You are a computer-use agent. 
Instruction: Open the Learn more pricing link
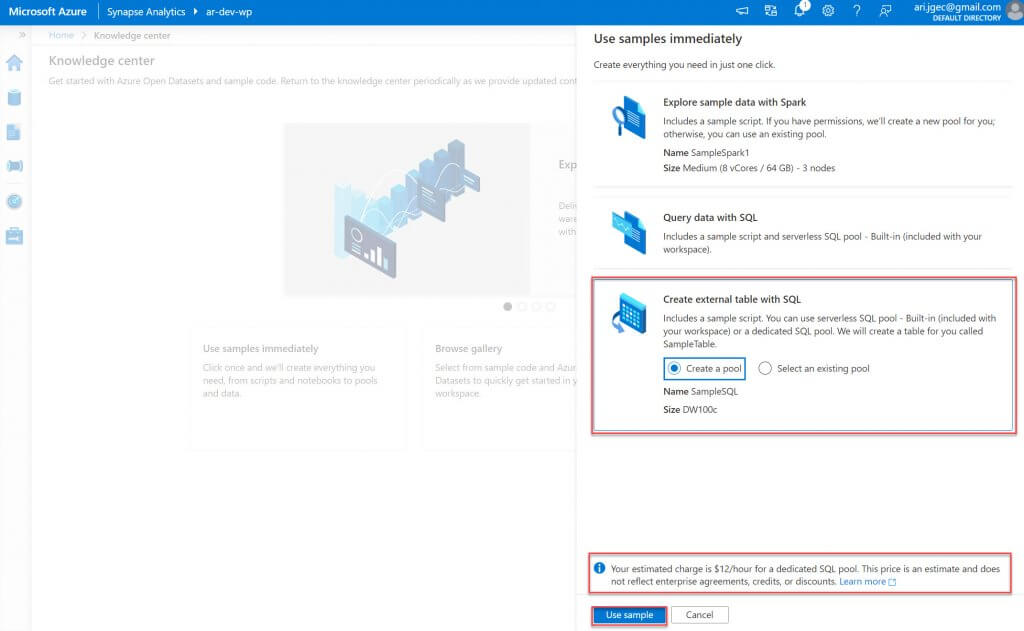tap(867, 581)
